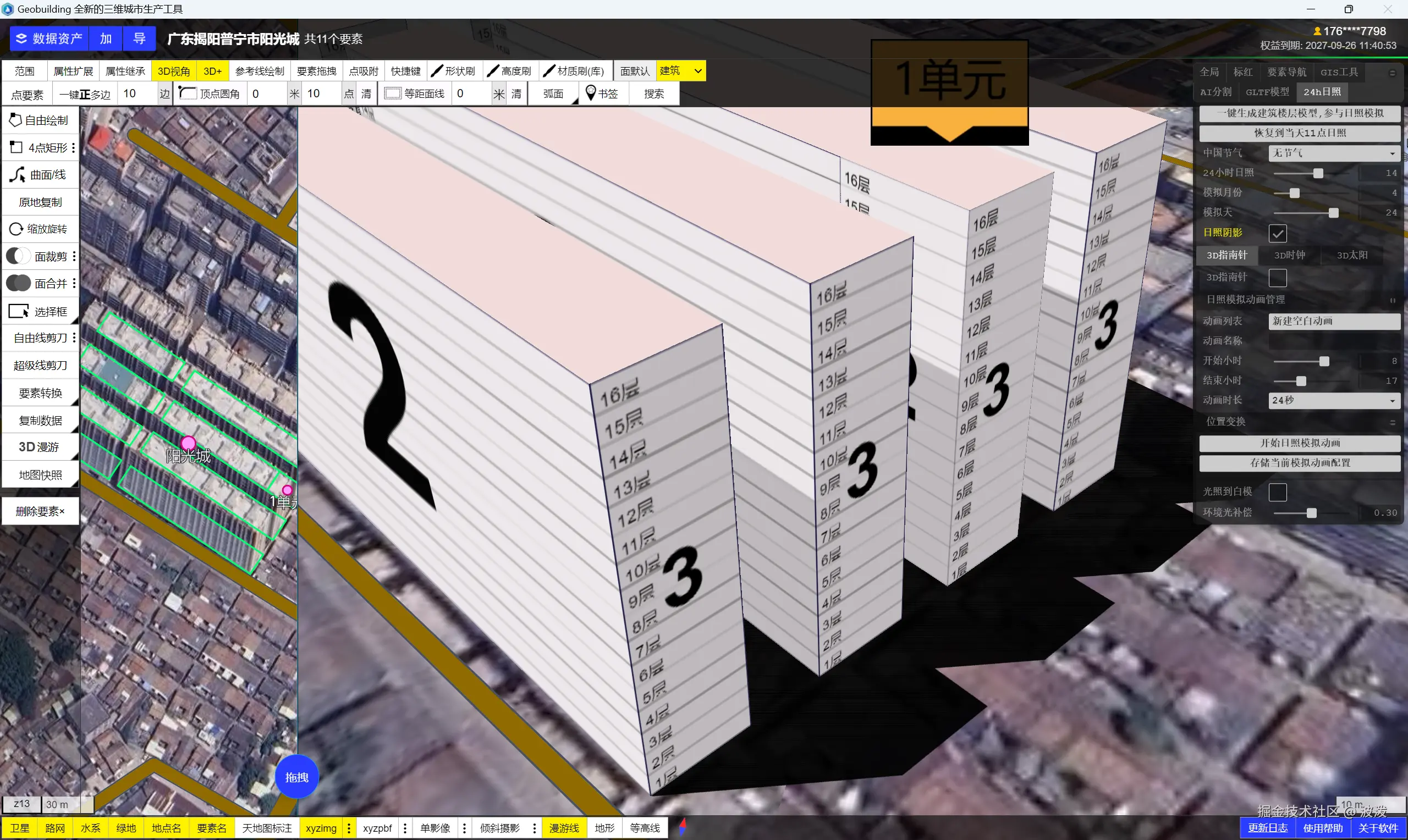The height and width of the screenshot is (840, 1408).
Task: Switch to the GLTF模型 tab
Action: click(1267, 92)
